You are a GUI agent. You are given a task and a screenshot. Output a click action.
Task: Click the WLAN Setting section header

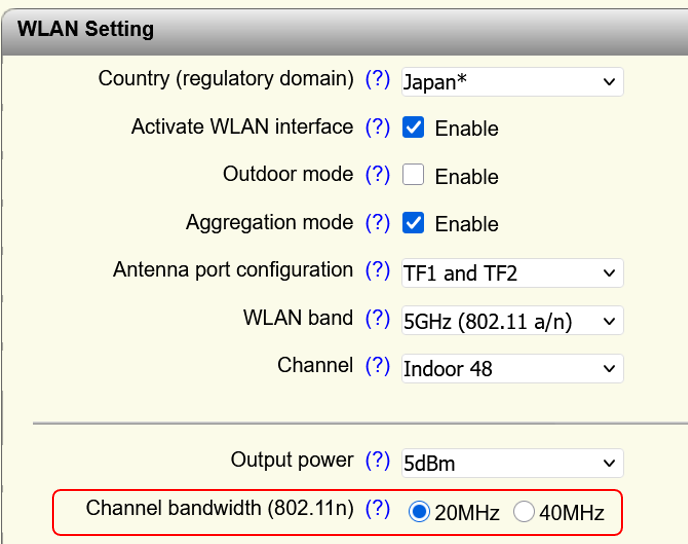coord(86,28)
